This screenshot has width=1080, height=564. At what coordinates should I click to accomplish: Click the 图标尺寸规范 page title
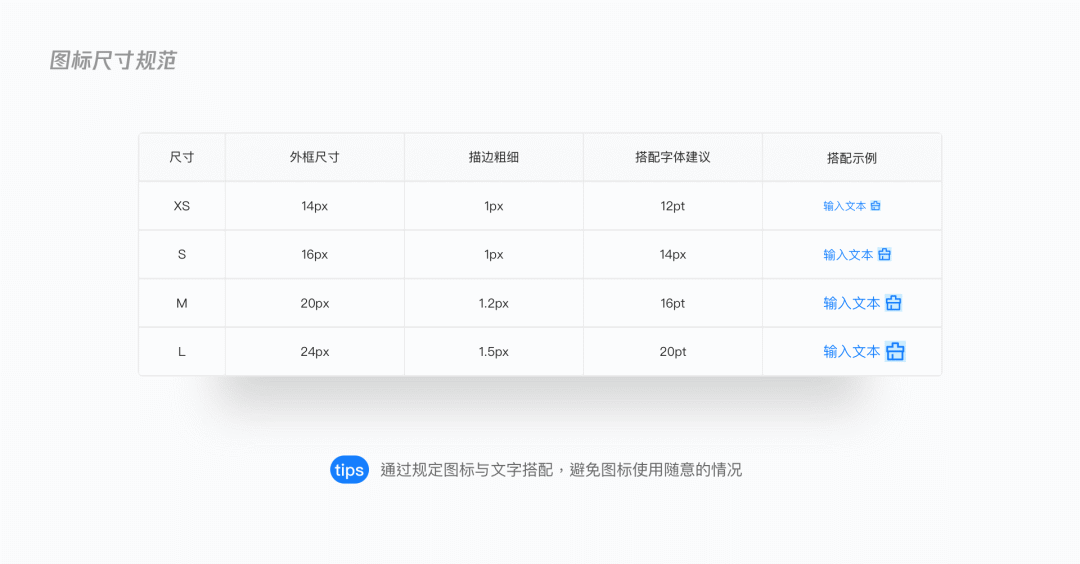pos(113,61)
